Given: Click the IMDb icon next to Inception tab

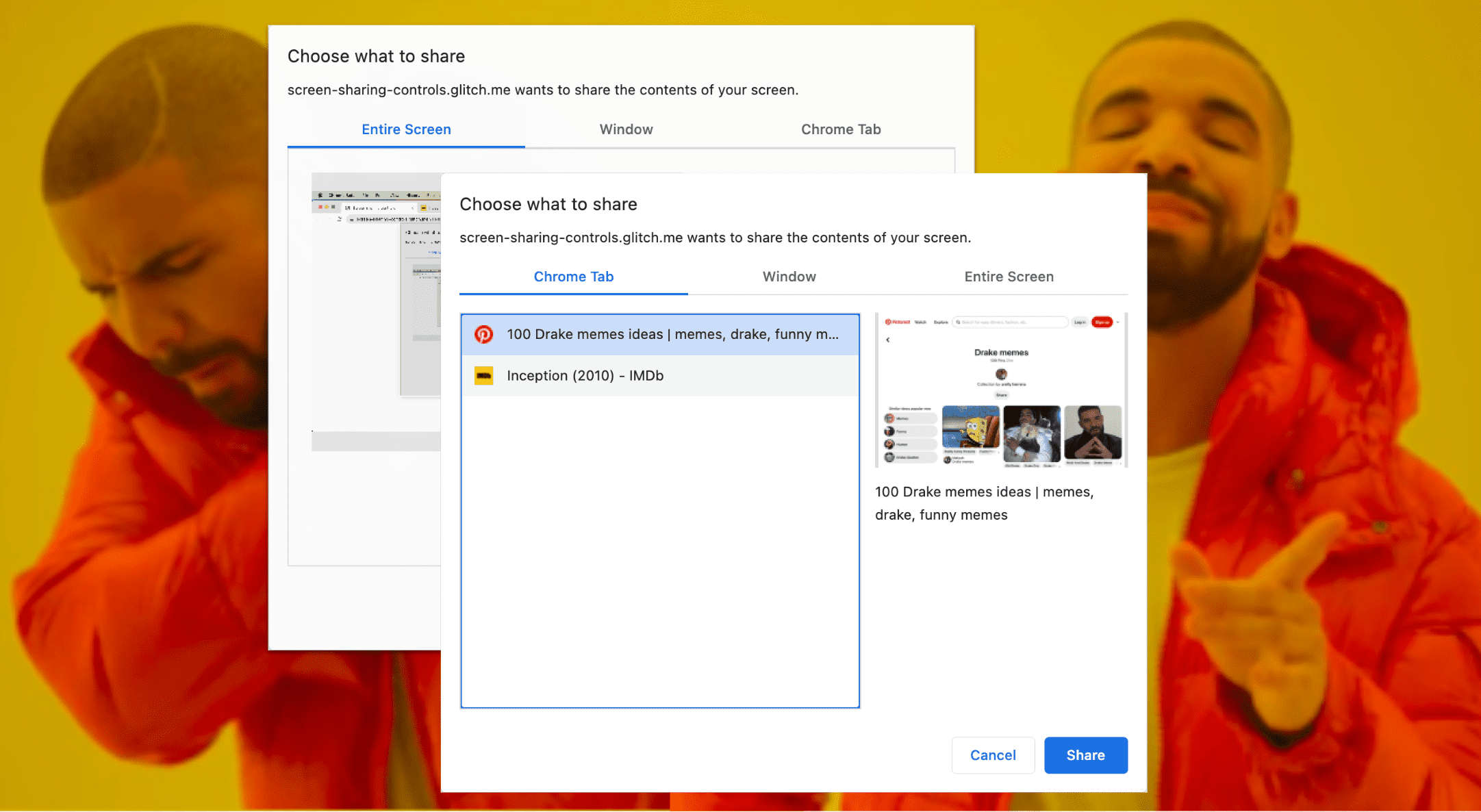Looking at the screenshot, I should (x=483, y=374).
